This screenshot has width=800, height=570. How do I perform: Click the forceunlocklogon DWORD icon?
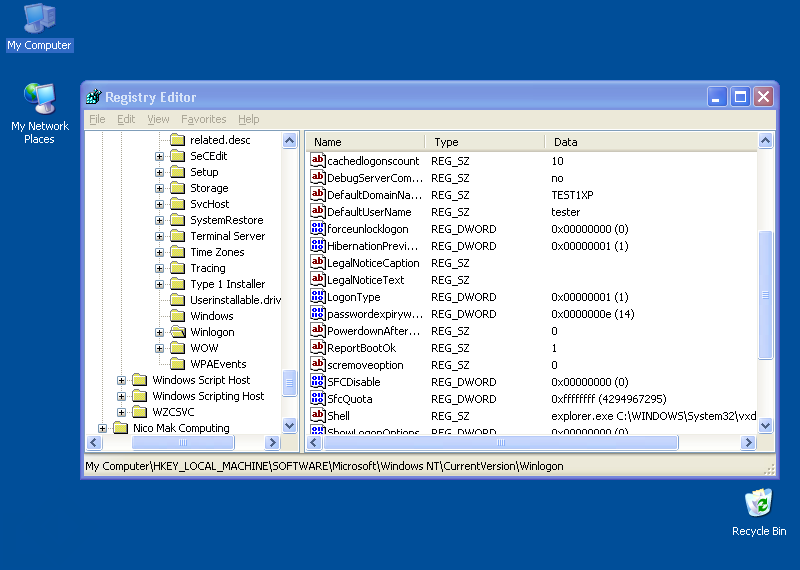[317, 229]
